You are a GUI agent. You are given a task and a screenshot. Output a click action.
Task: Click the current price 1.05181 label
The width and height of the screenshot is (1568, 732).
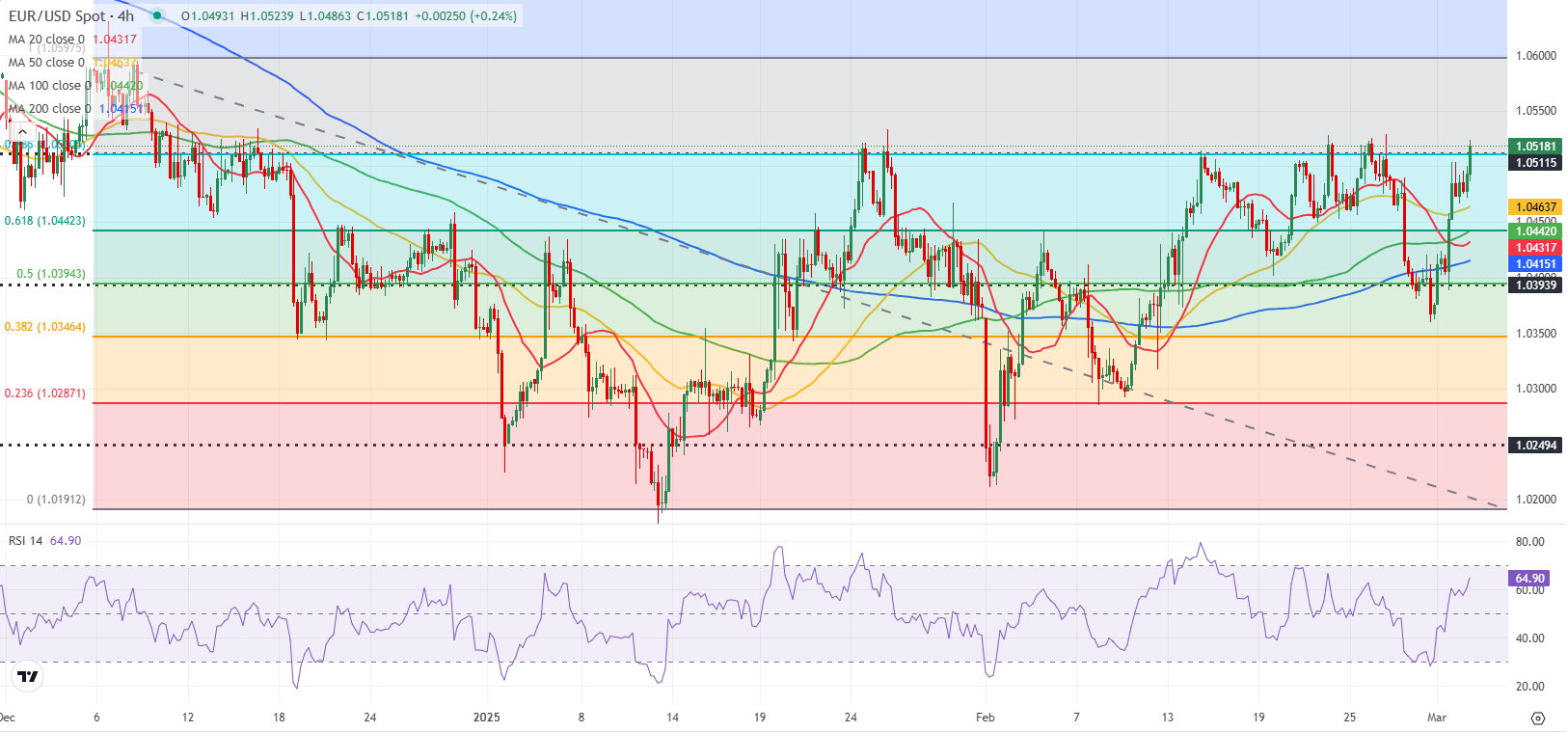pos(1536,147)
